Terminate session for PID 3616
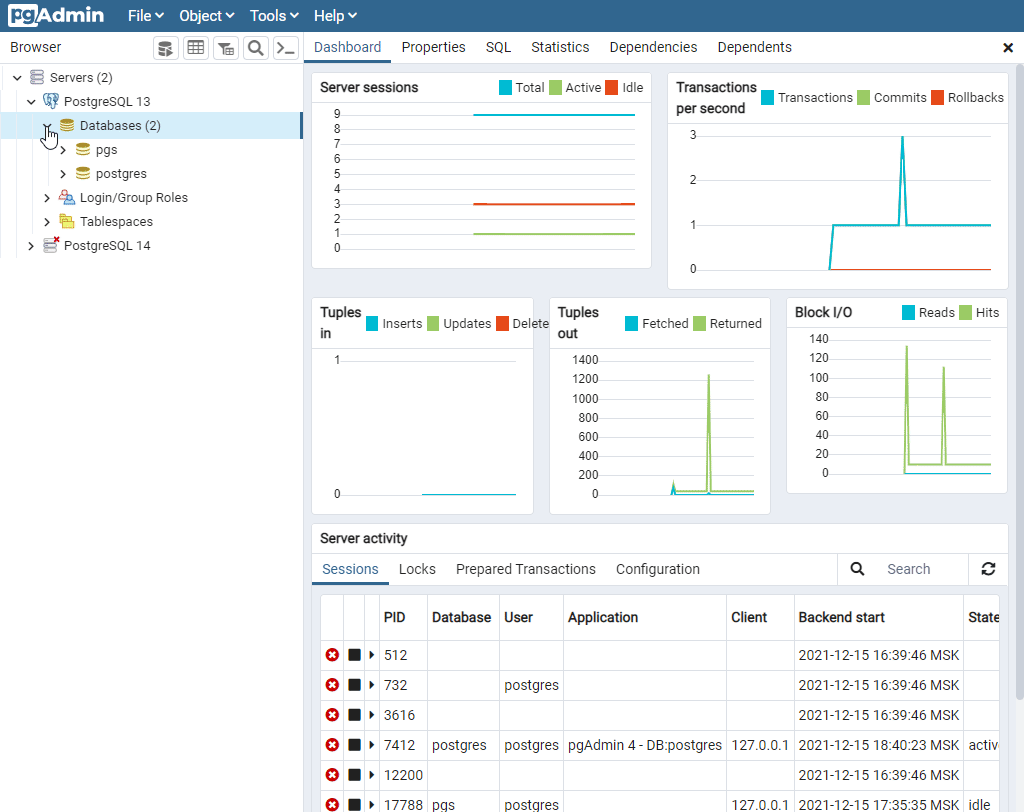The height and width of the screenshot is (812, 1024). pyautogui.click(x=332, y=715)
